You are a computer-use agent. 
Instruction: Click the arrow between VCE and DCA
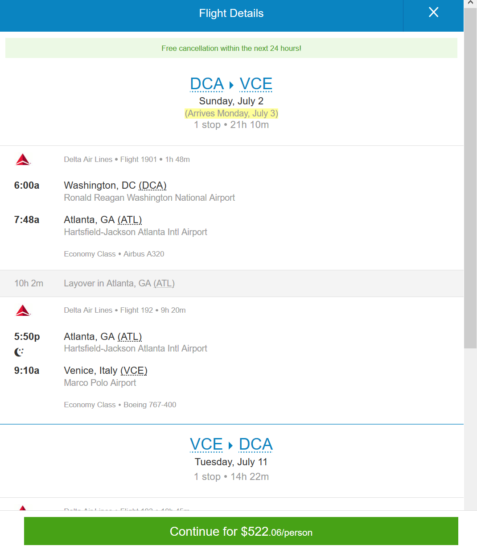[x=230, y=445]
